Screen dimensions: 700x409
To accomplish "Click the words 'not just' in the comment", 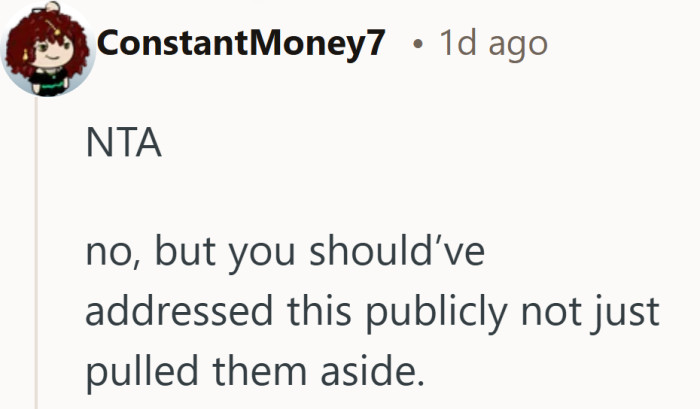I will pos(590,313).
